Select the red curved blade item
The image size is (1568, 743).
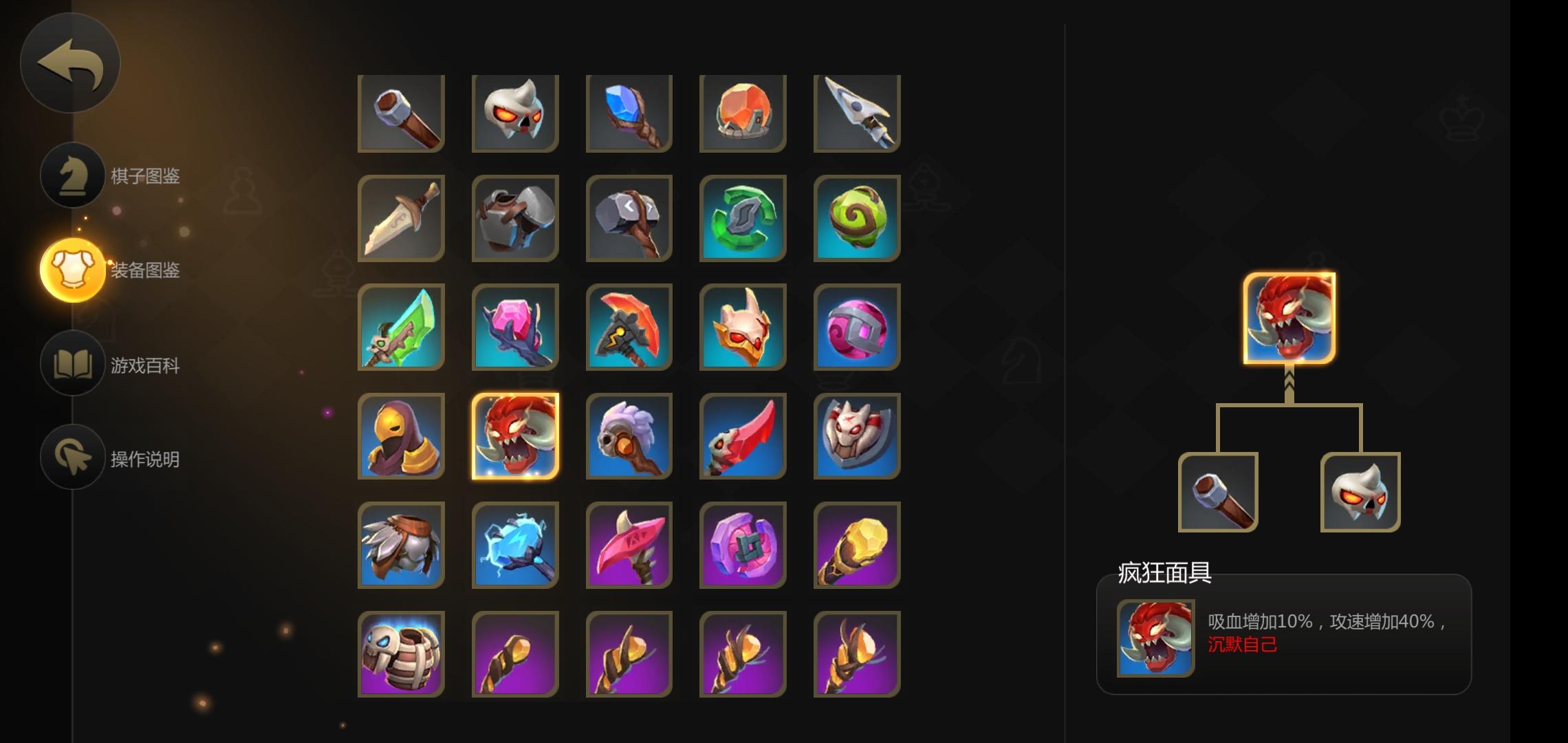[x=743, y=436]
